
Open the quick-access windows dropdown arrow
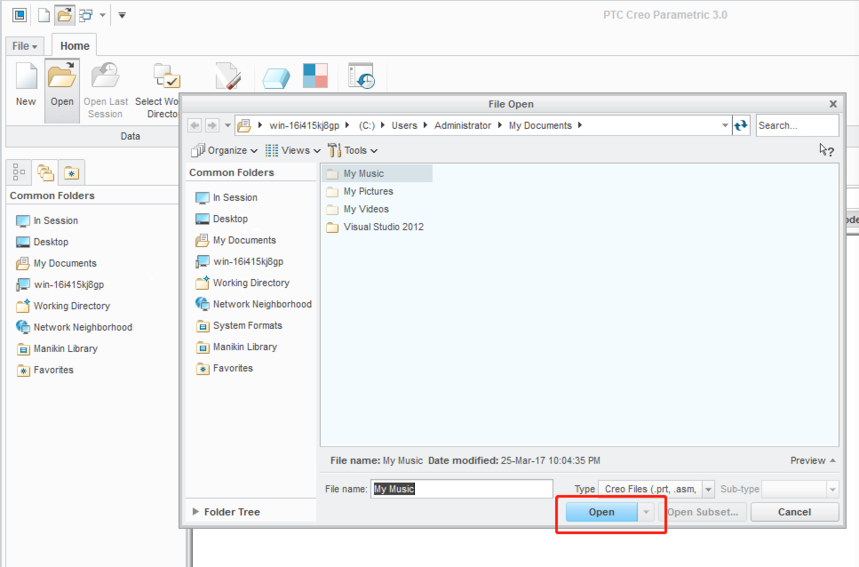pyautogui.click(x=102, y=15)
